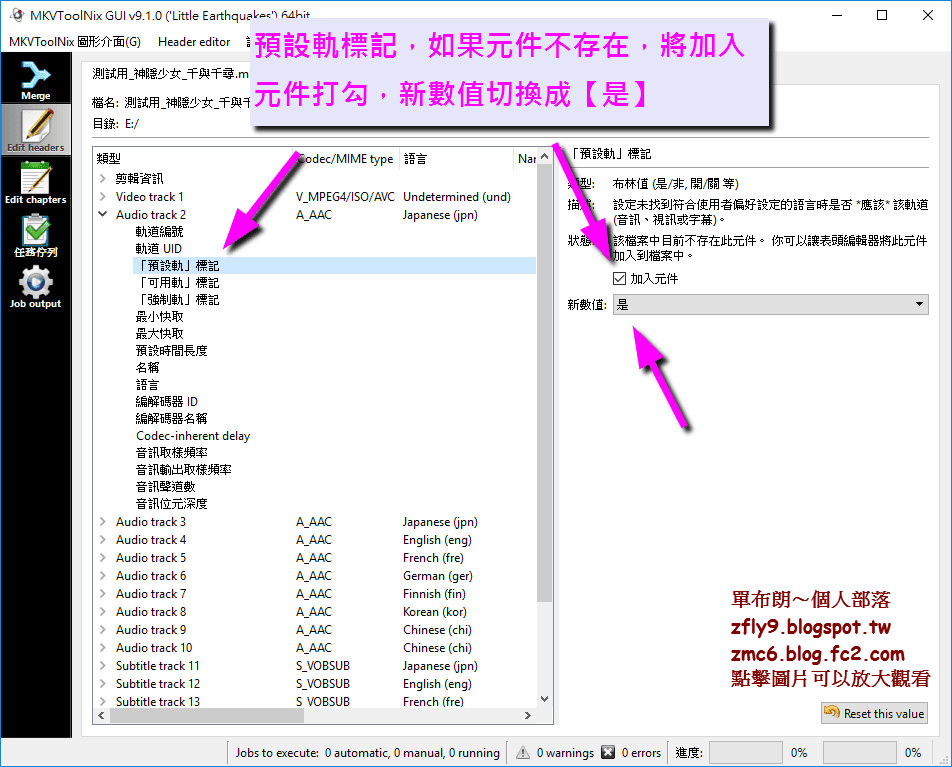952x767 pixels.
Task: Select the Codec-inherent delay item
Action: pyautogui.click(x=192, y=435)
